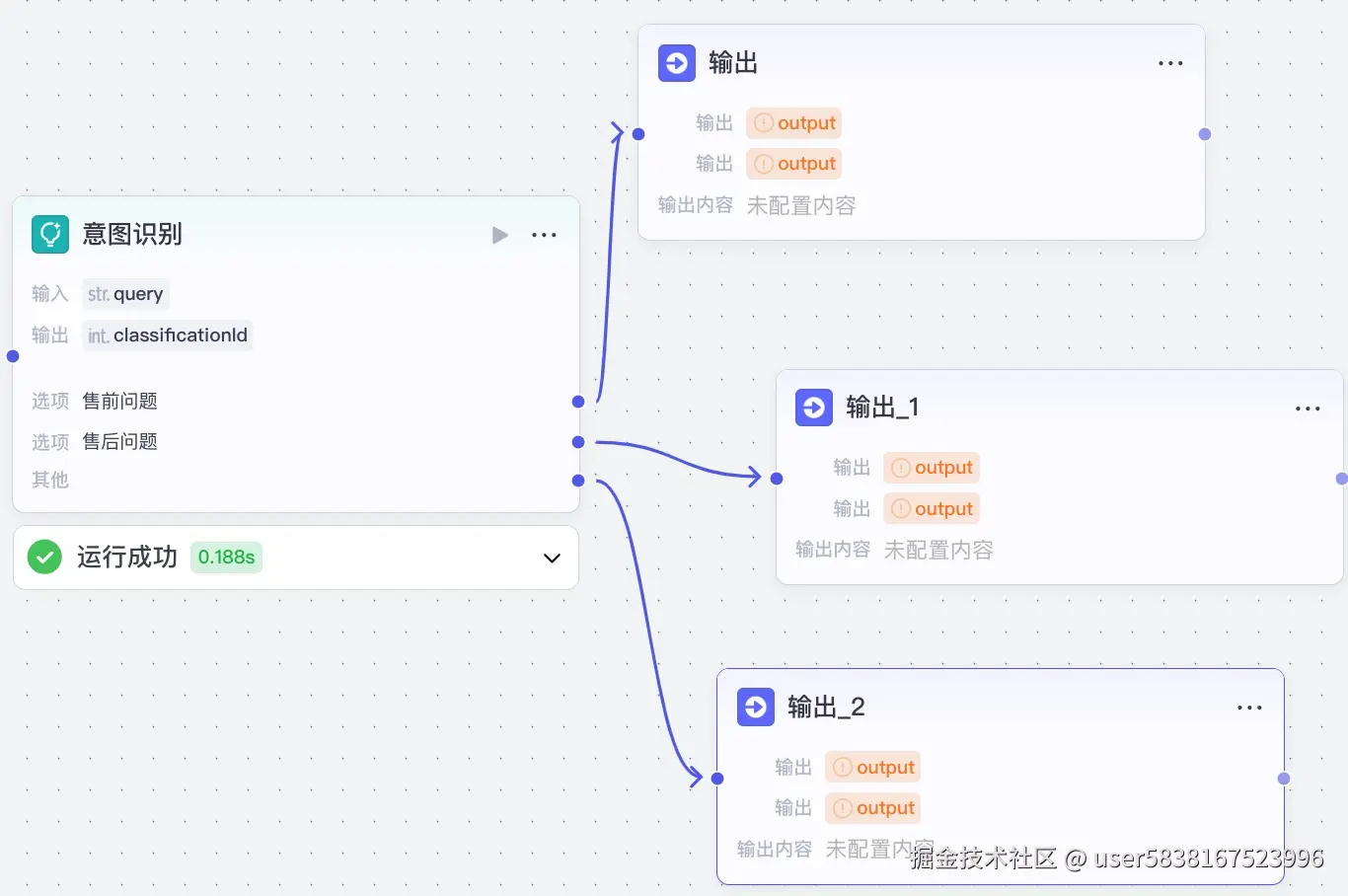Viewport: 1348px width, 896px height.
Task: Click the 意图识别 node input port
Action: coord(13,356)
